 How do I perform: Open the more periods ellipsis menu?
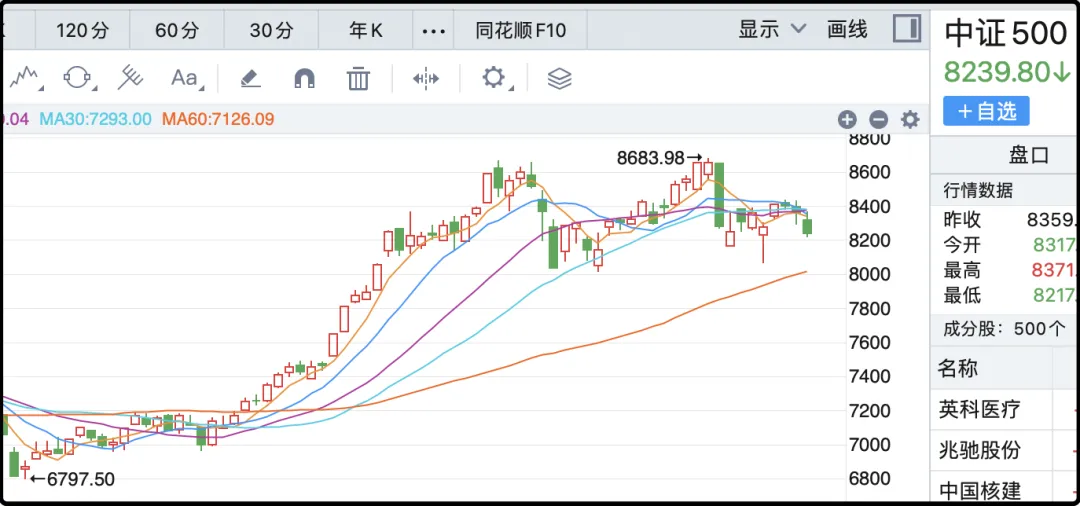click(433, 31)
